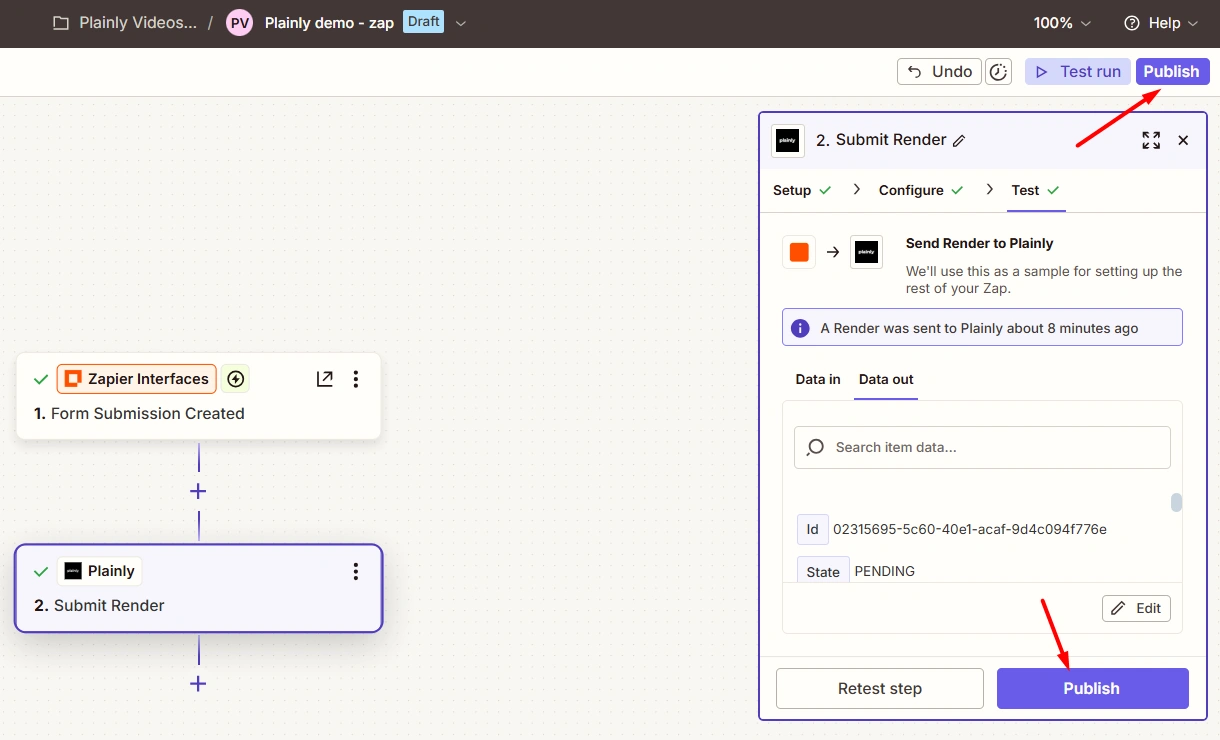Click the large Publish button in panel
The image size is (1220, 740).
[x=1093, y=688]
